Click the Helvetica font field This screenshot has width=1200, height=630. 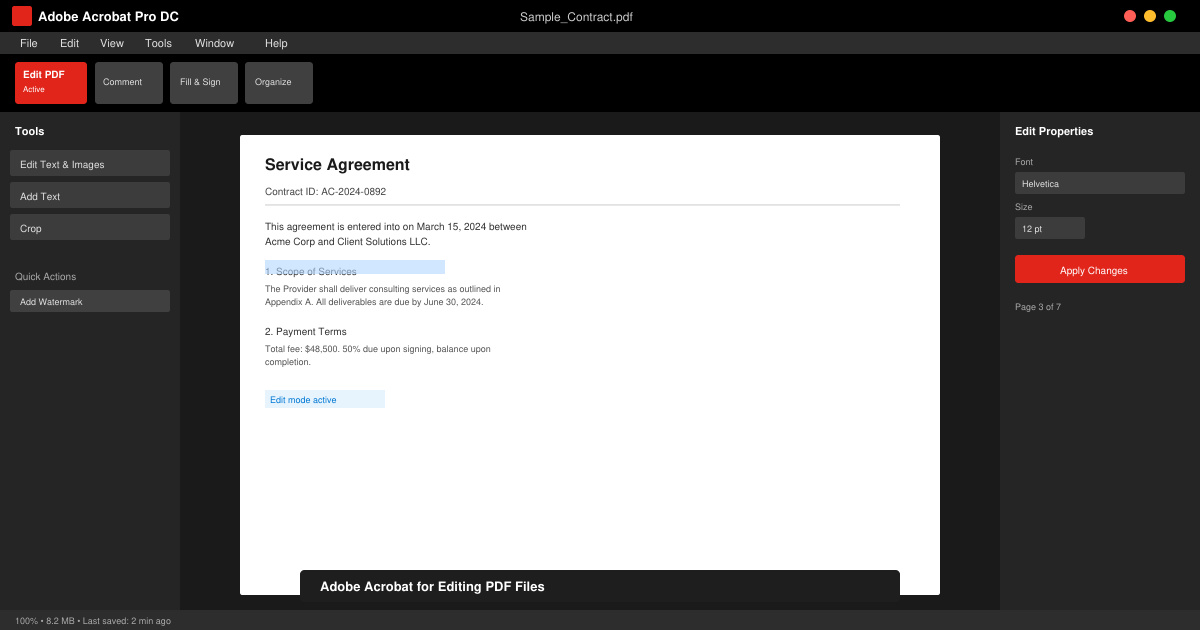tap(1100, 183)
